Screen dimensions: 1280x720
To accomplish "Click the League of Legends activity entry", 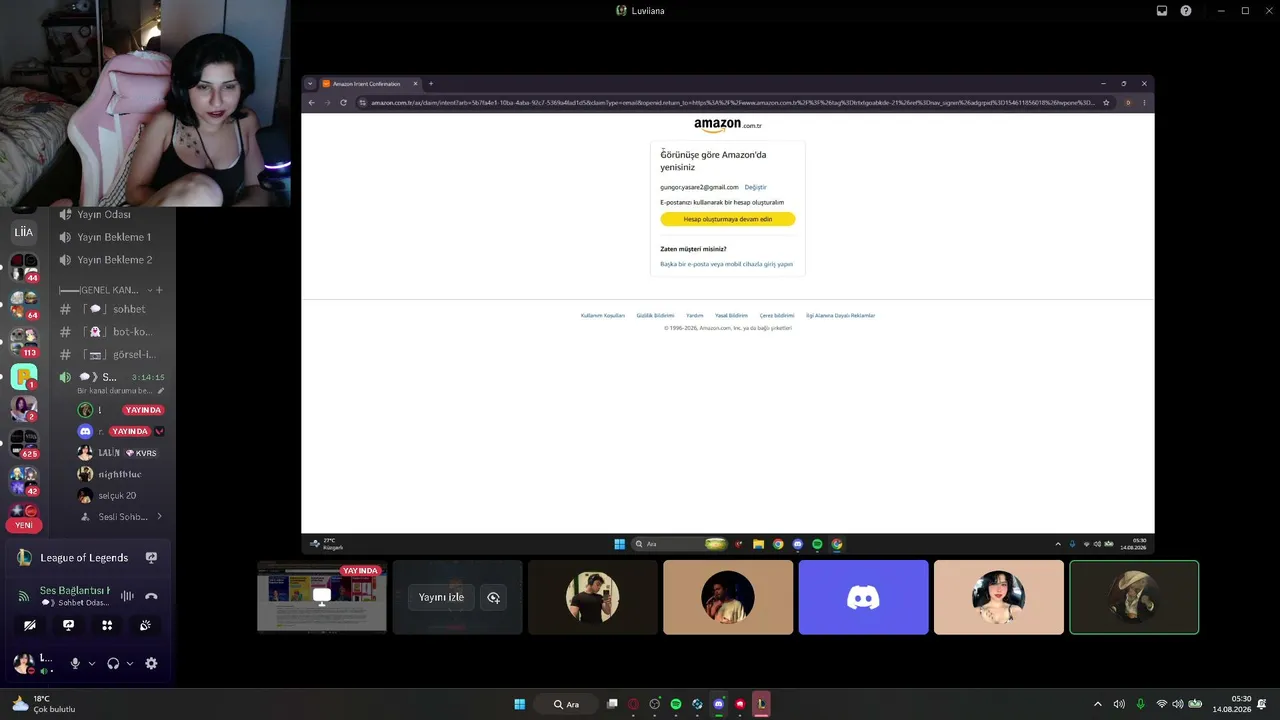I will [84, 558].
